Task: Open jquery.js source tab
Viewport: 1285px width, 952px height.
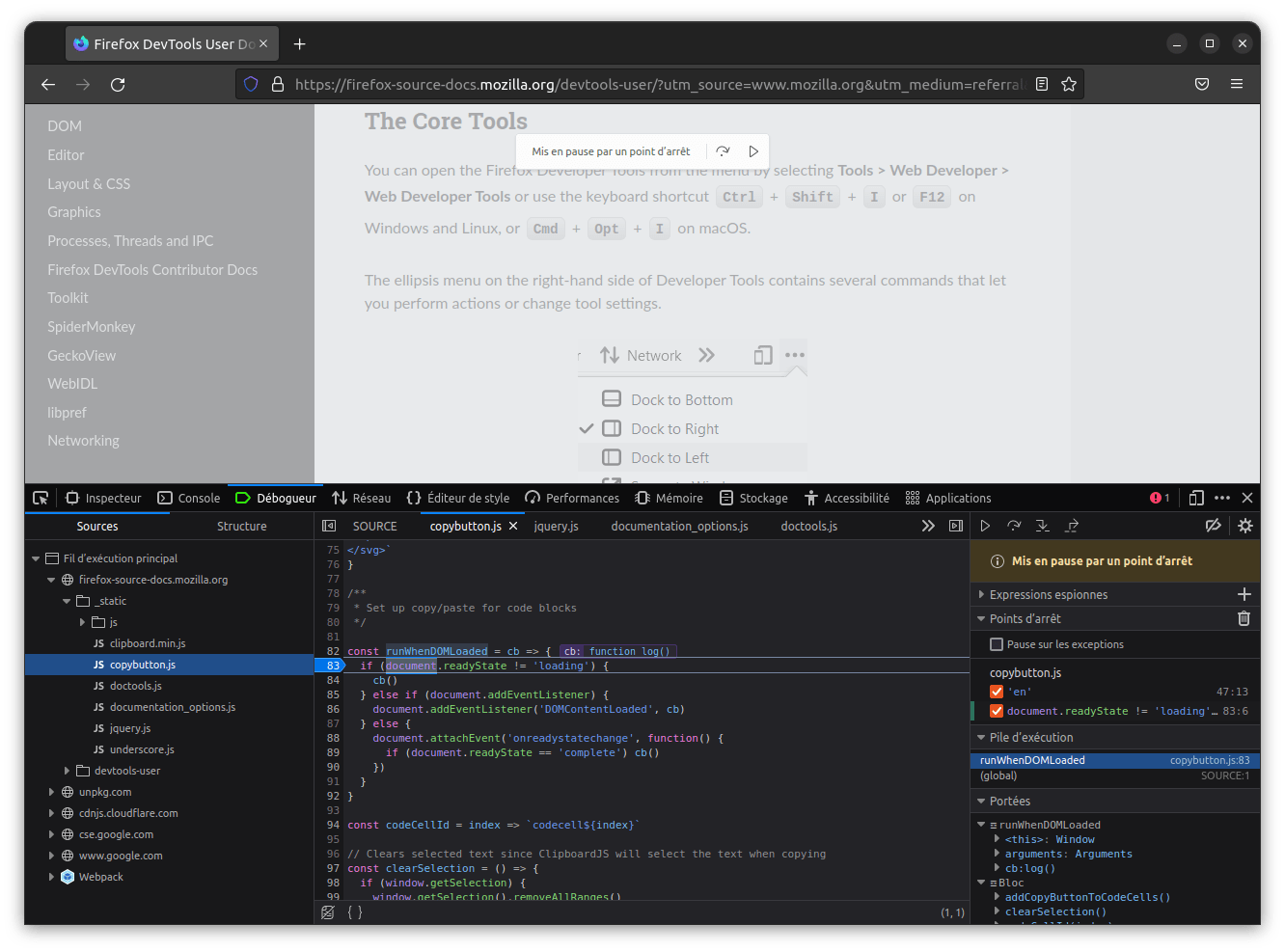Action: (557, 526)
